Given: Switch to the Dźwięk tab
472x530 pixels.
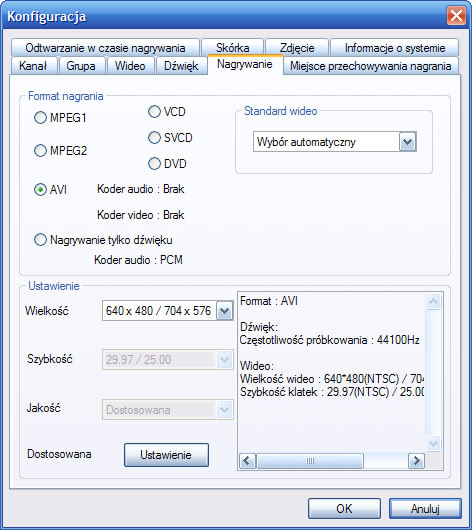Looking at the screenshot, I should [181, 66].
